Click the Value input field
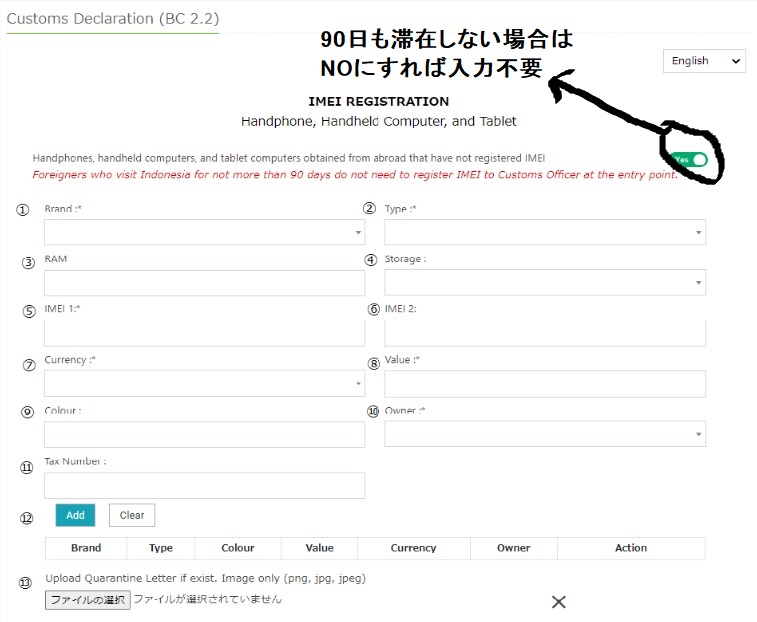 click(544, 383)
